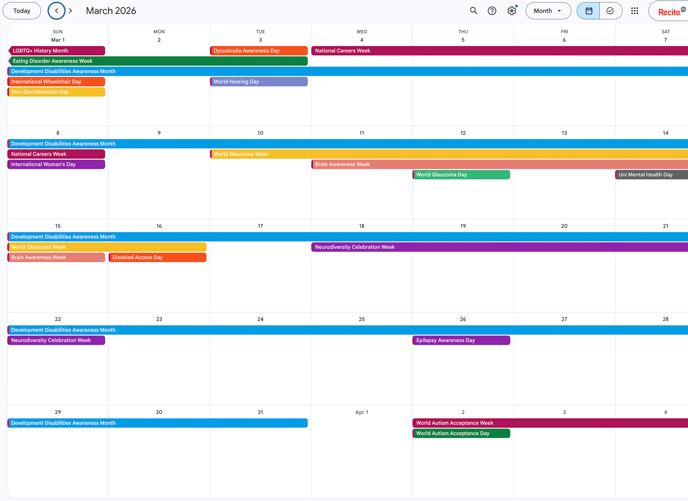The width and height of the screenshot is (688, 501).
Task: Select the Dyscalculia Awareness Day event
Action: pyautogui.click(x=259, y=50)
